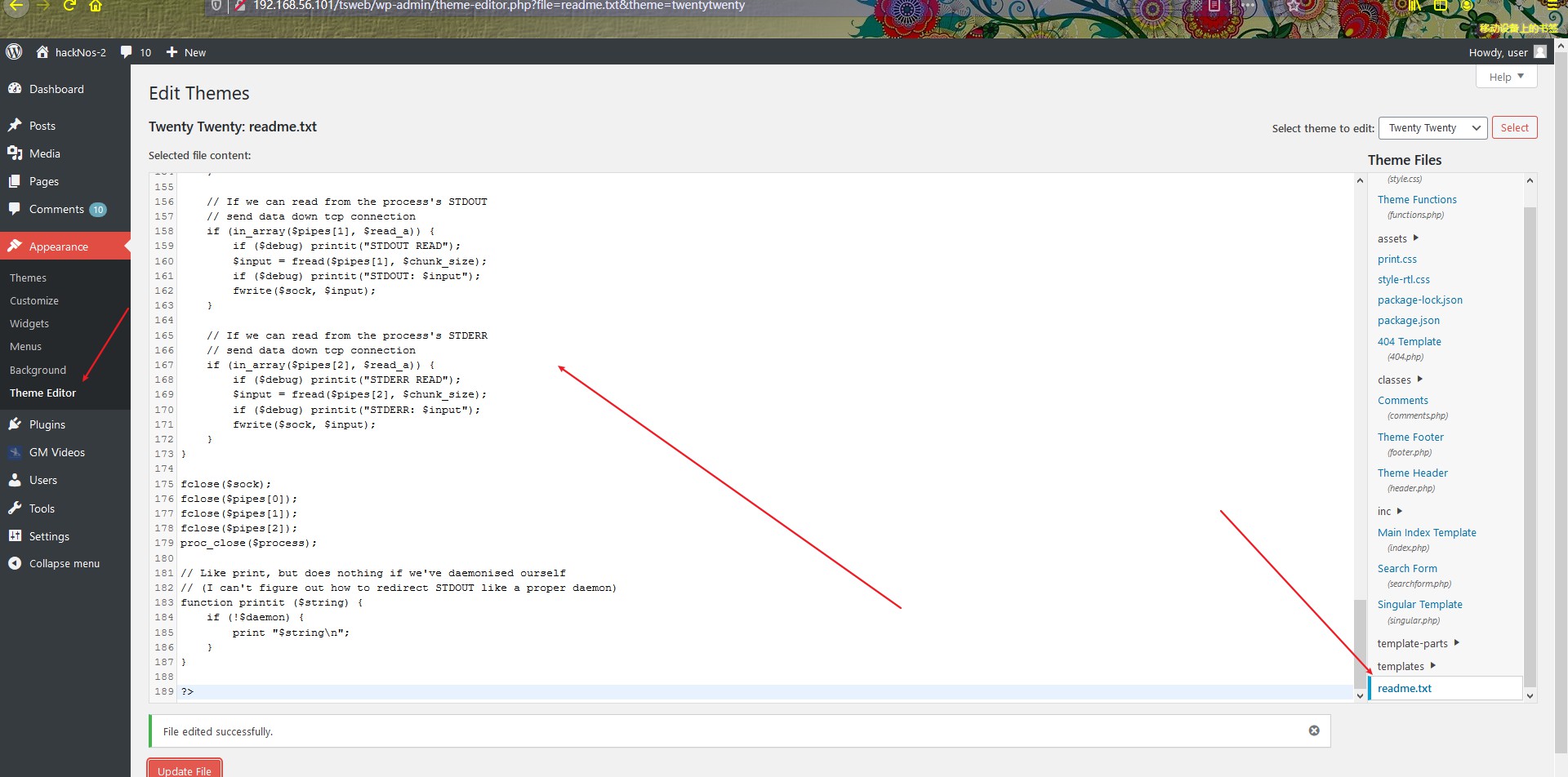Click browser reload icon

pyautogui.click(x=69, y=6)
